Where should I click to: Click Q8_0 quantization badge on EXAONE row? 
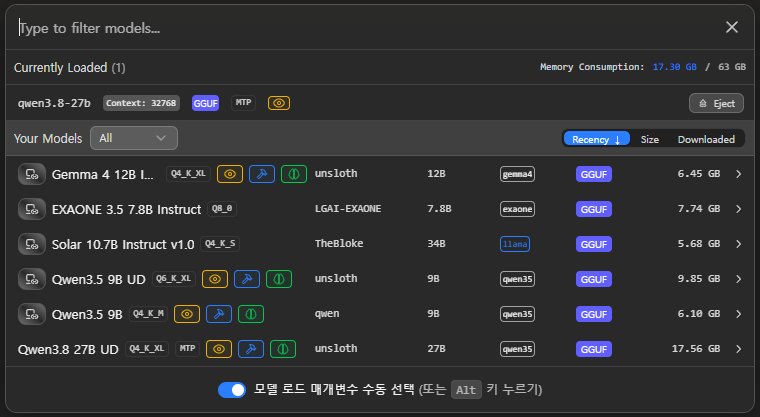click(x=222, y=208)
